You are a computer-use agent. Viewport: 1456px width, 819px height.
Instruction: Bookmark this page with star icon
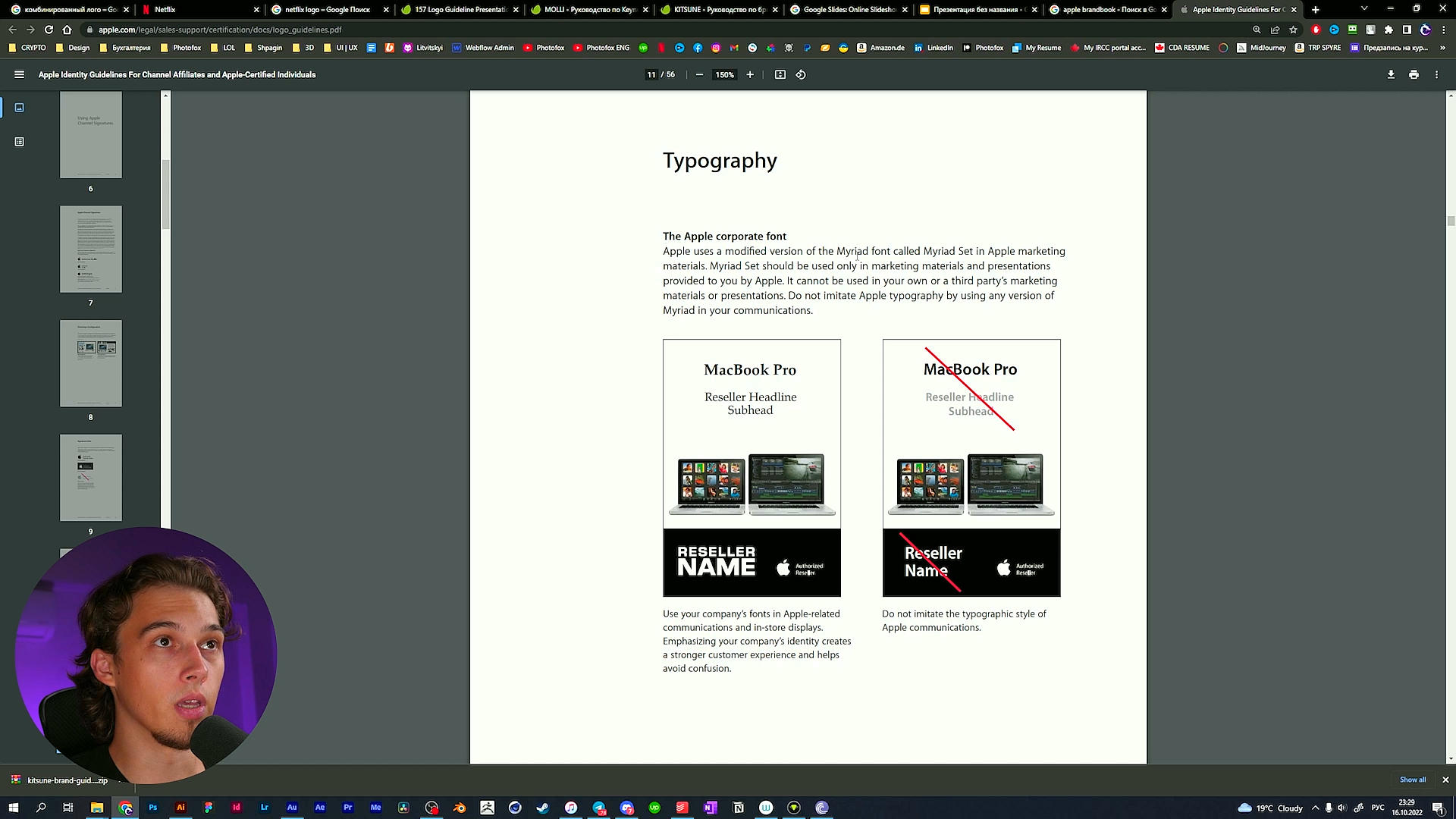[x=1293, y=30]
